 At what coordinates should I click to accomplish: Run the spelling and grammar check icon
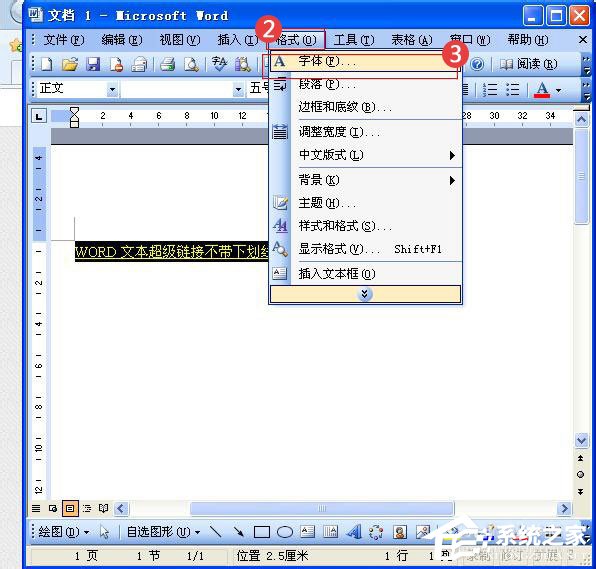pyautogui.click(x=219, y=64)
